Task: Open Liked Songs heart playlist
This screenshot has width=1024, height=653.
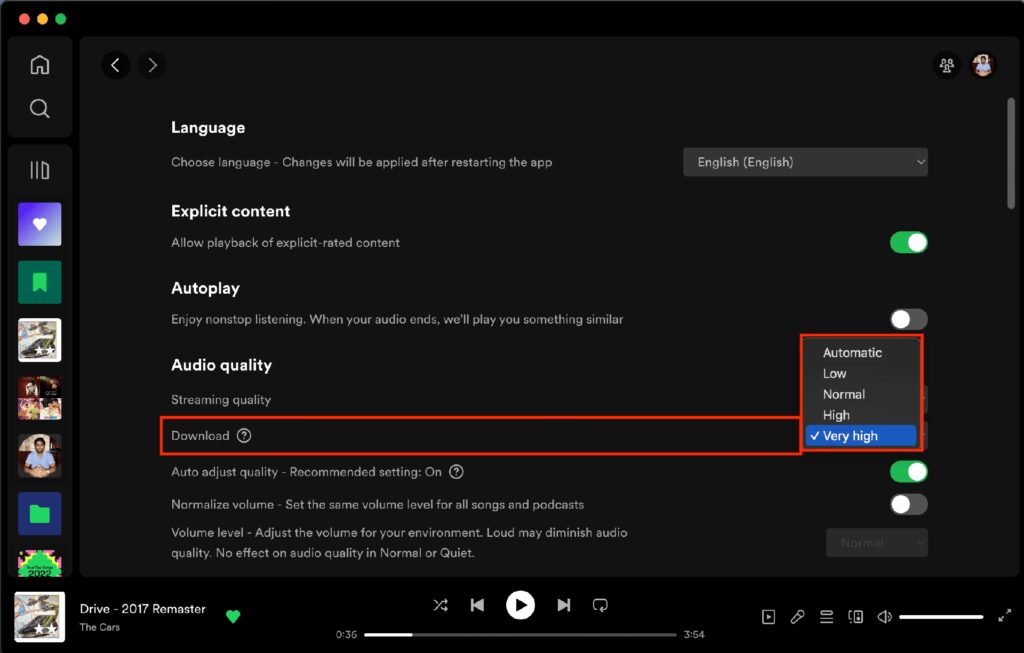Action: tap(40, 224)
